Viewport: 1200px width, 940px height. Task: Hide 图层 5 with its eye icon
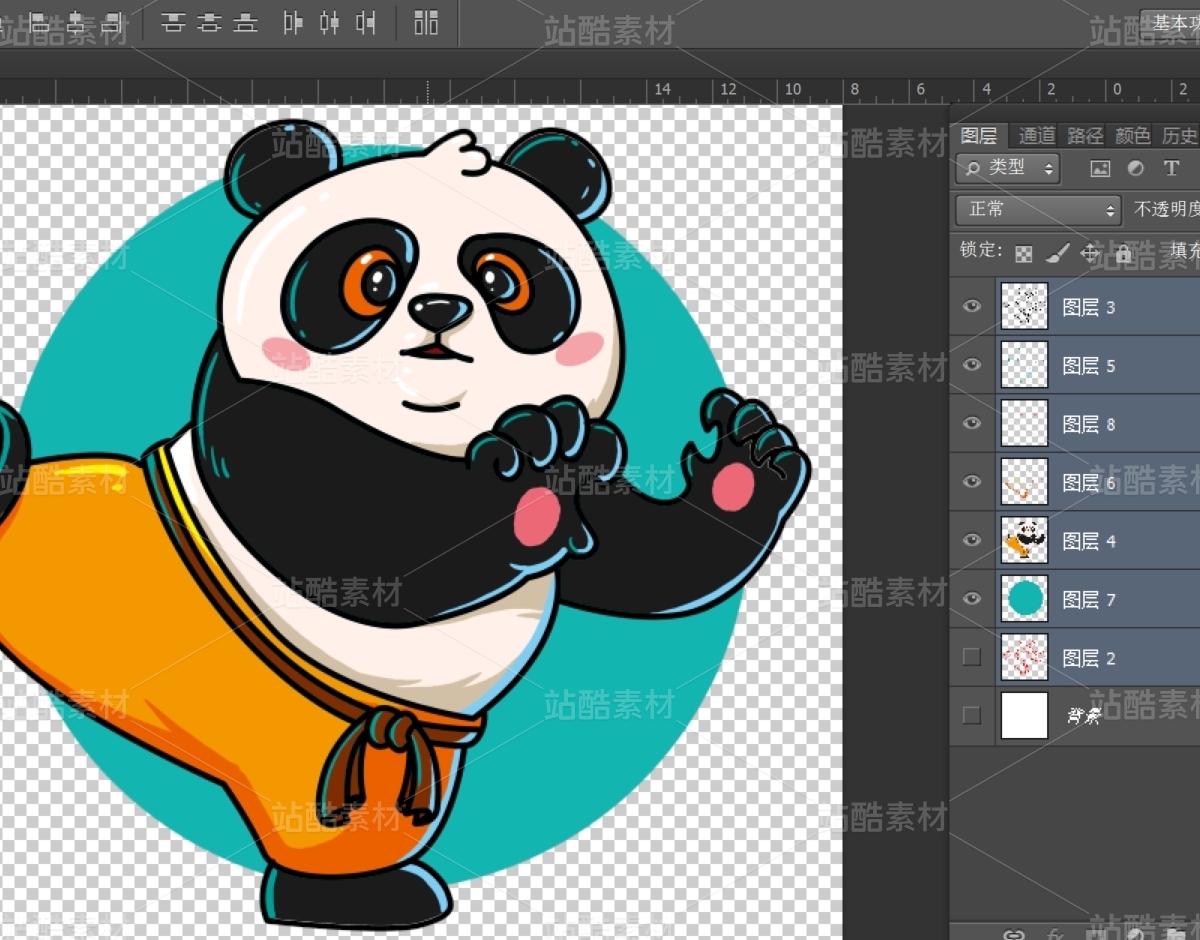[972, 365]
